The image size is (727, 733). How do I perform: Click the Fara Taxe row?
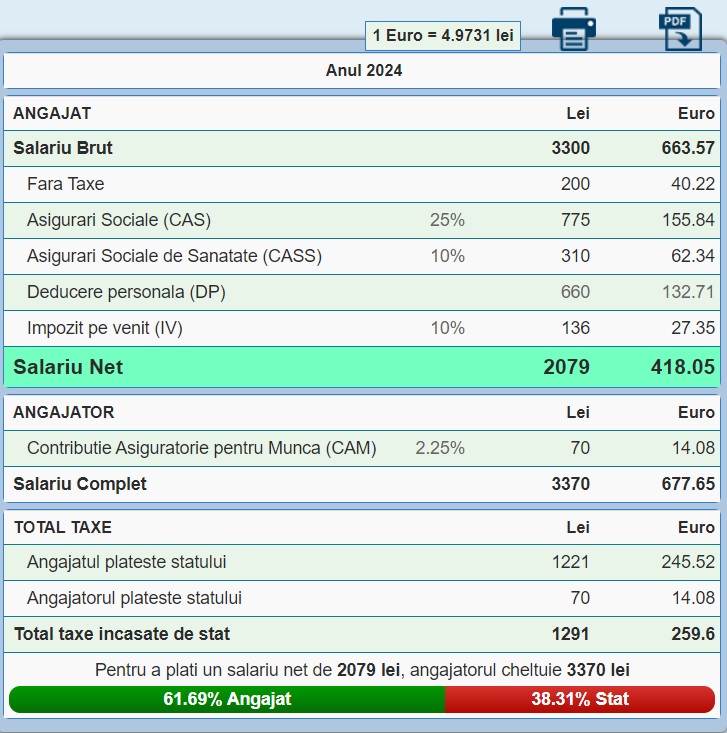coord(66,184)
